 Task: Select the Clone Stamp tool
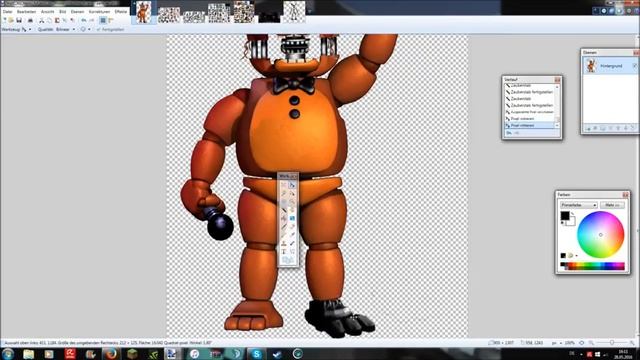[x=284, y=244]
